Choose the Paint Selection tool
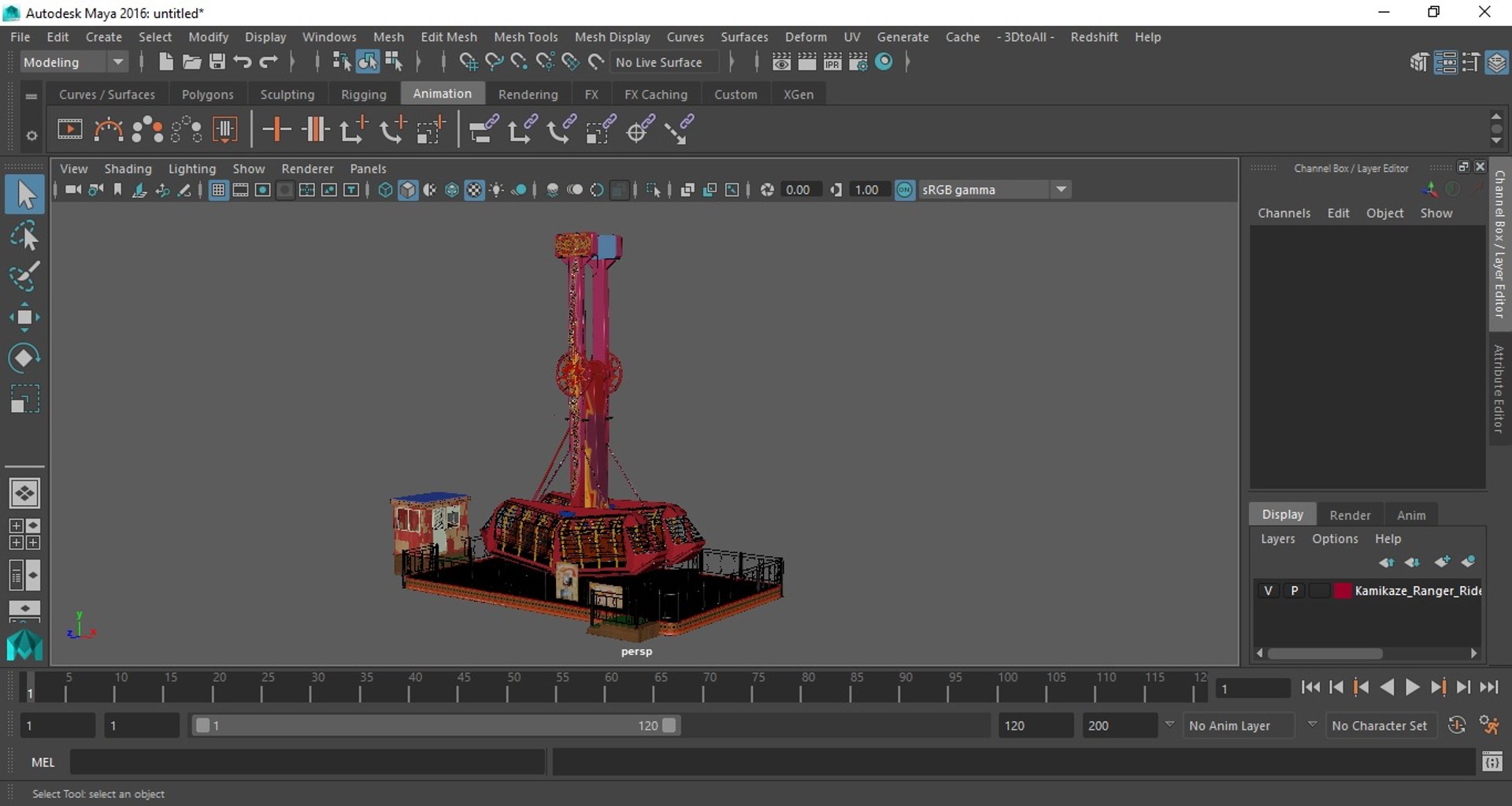This screenshot has width=1512, height=806. (24, 276)
